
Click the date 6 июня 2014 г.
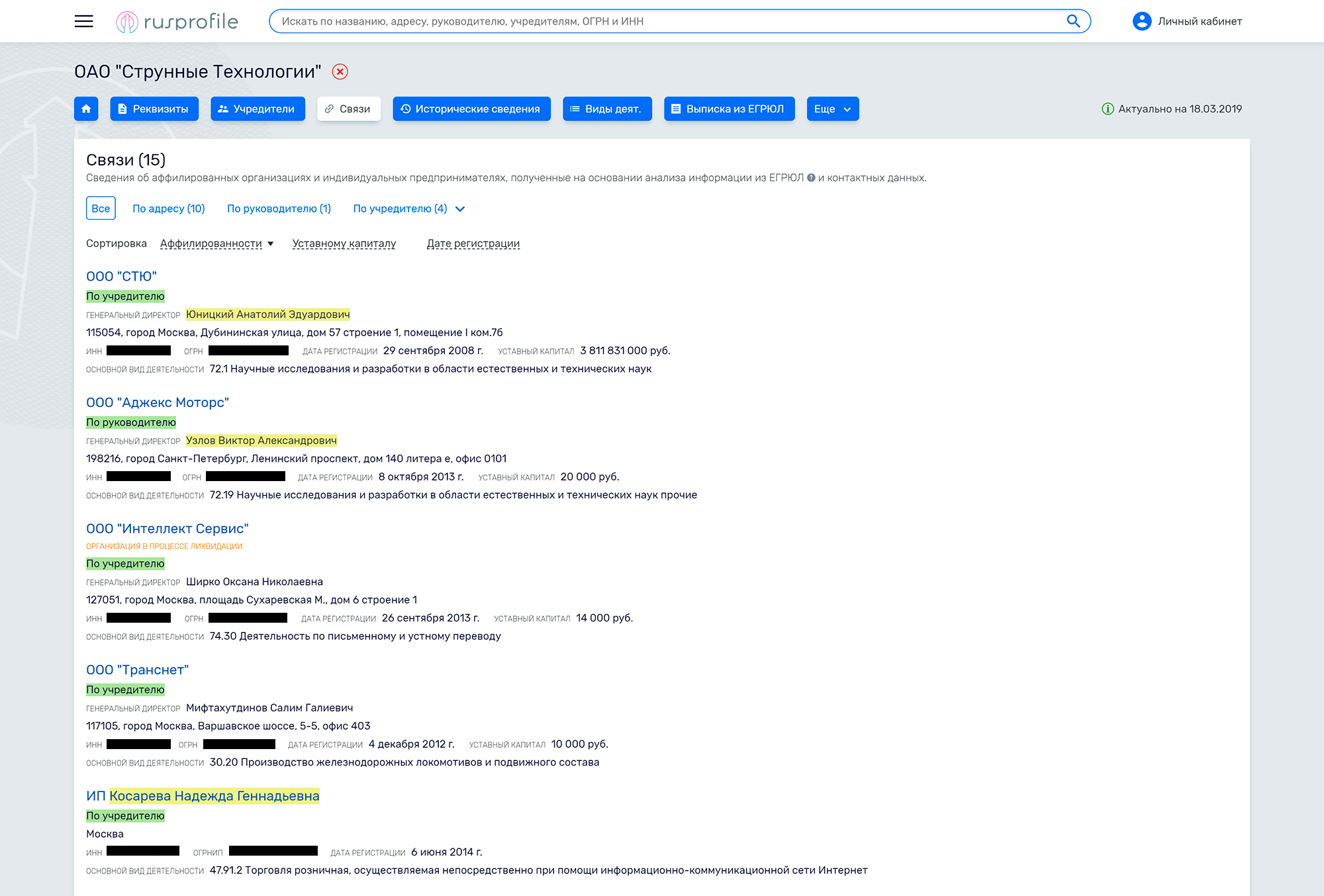447,852
